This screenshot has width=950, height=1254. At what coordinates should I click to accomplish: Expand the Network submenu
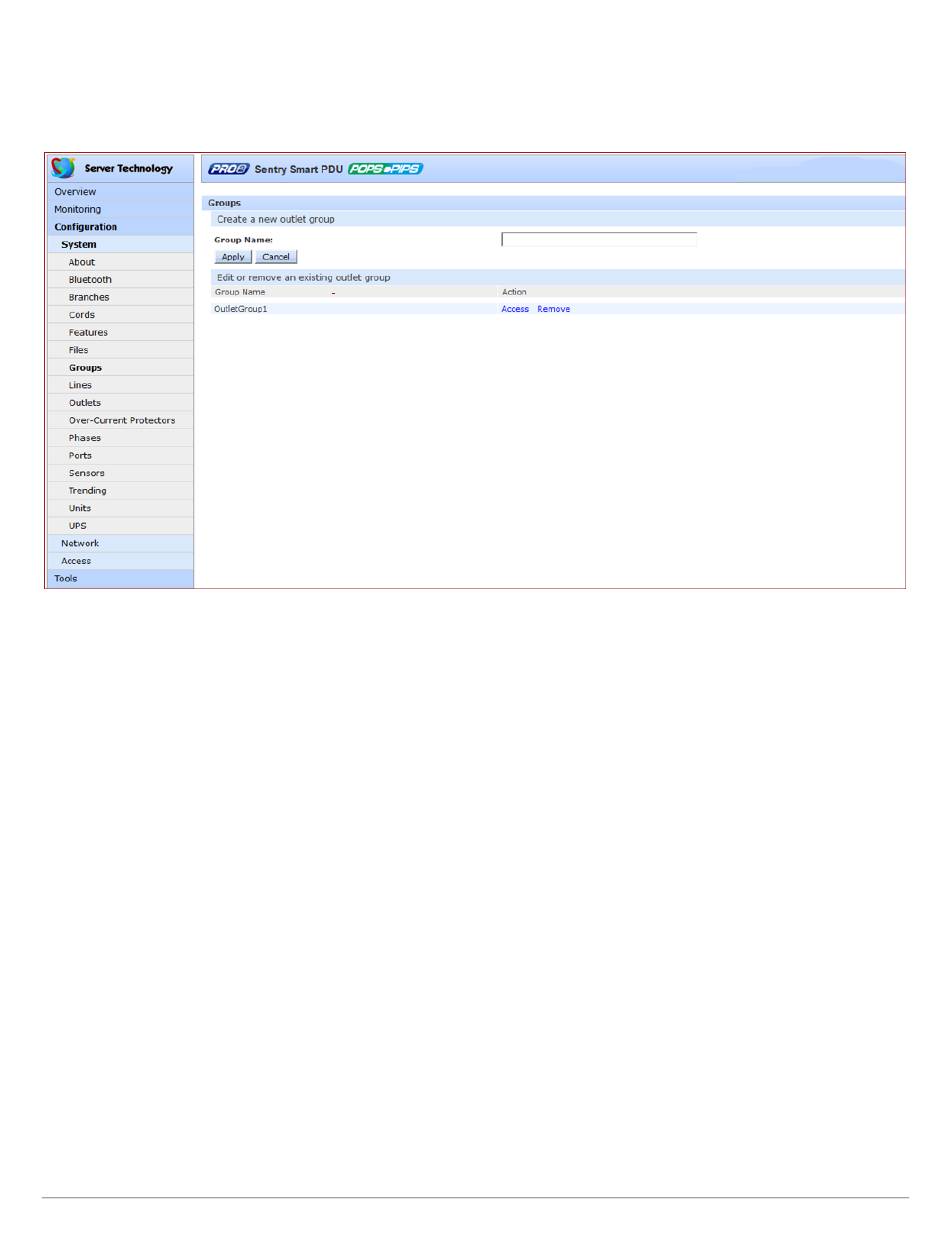(120, 543)
